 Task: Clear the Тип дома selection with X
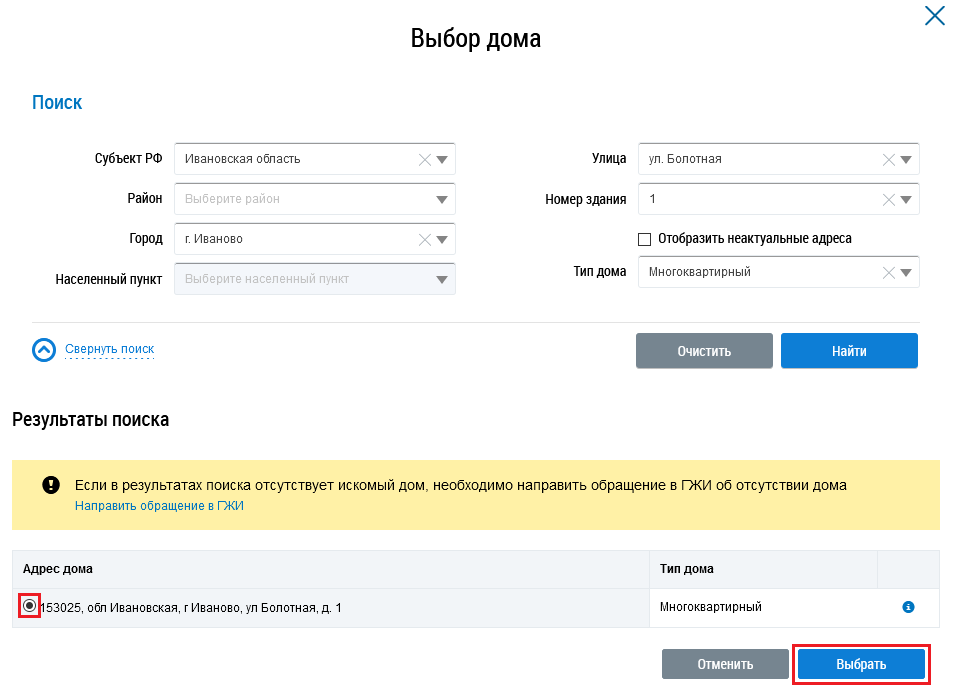pos(889,272)
